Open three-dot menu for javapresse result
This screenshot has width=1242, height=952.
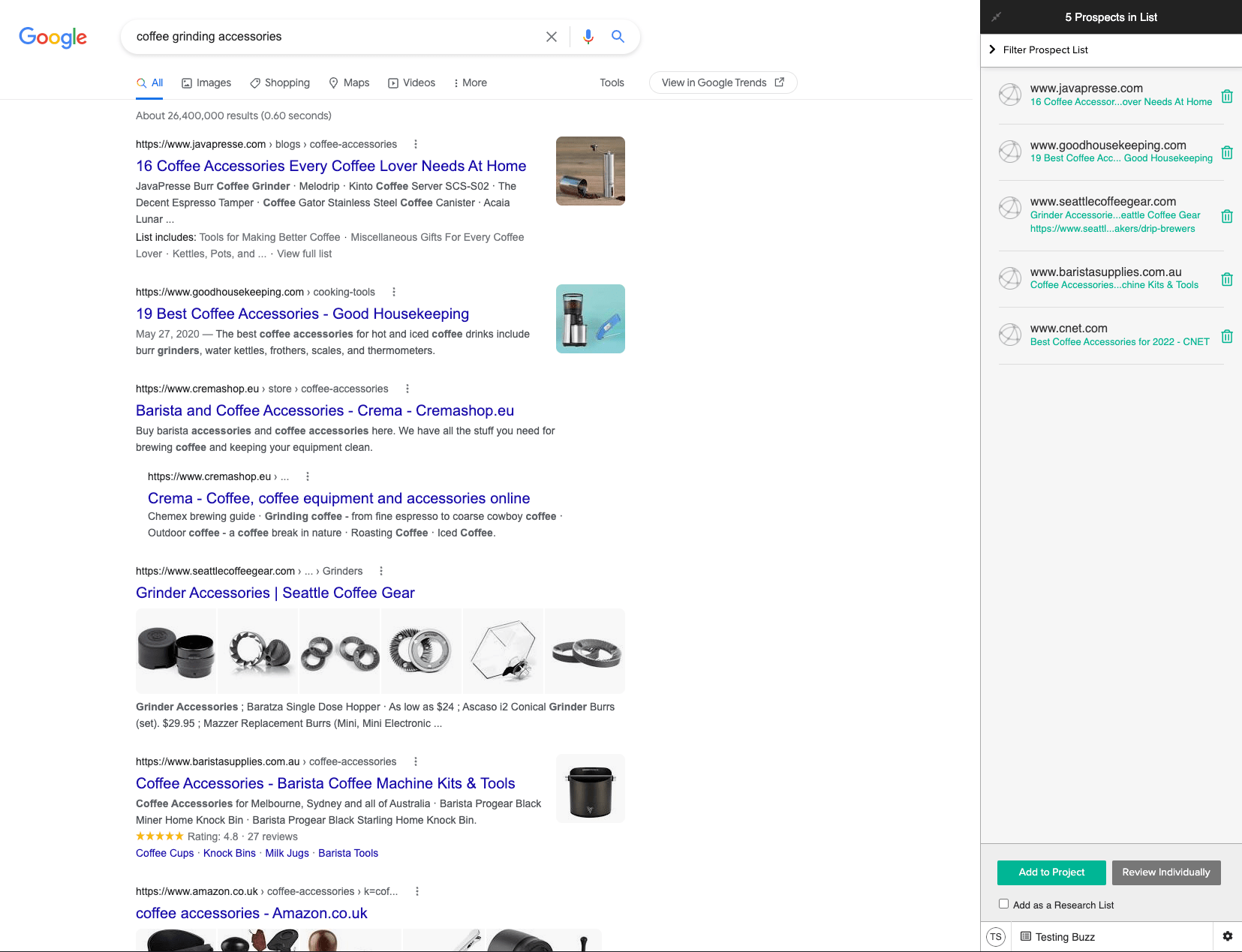(x=416, y=144)
